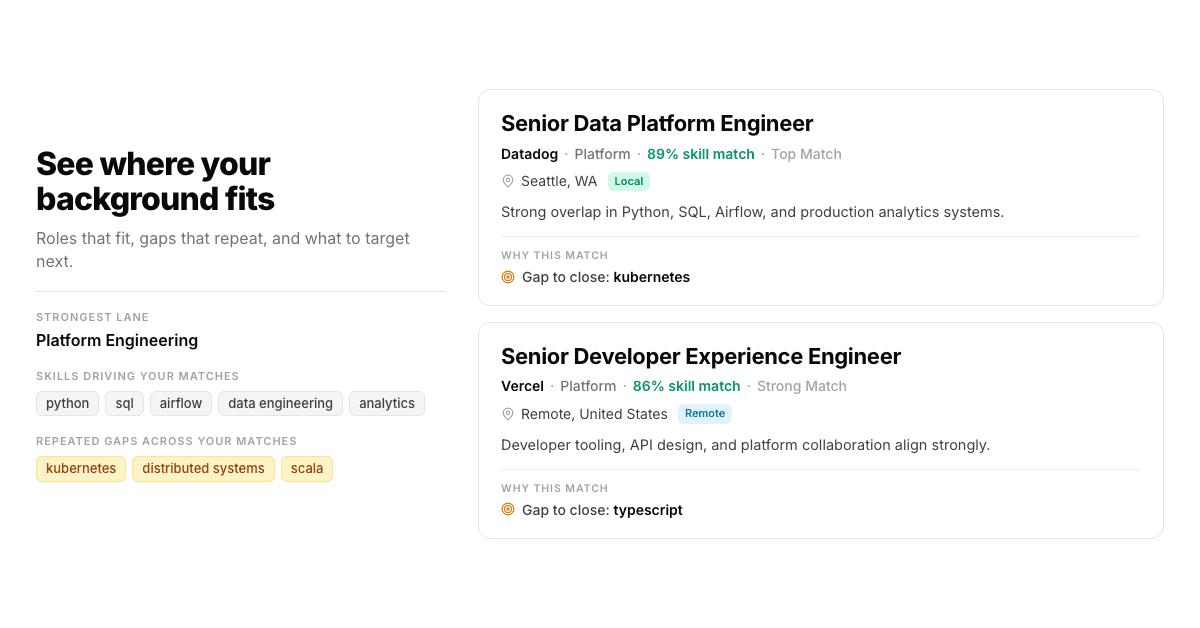Click the Remote, United States location text

594,414
